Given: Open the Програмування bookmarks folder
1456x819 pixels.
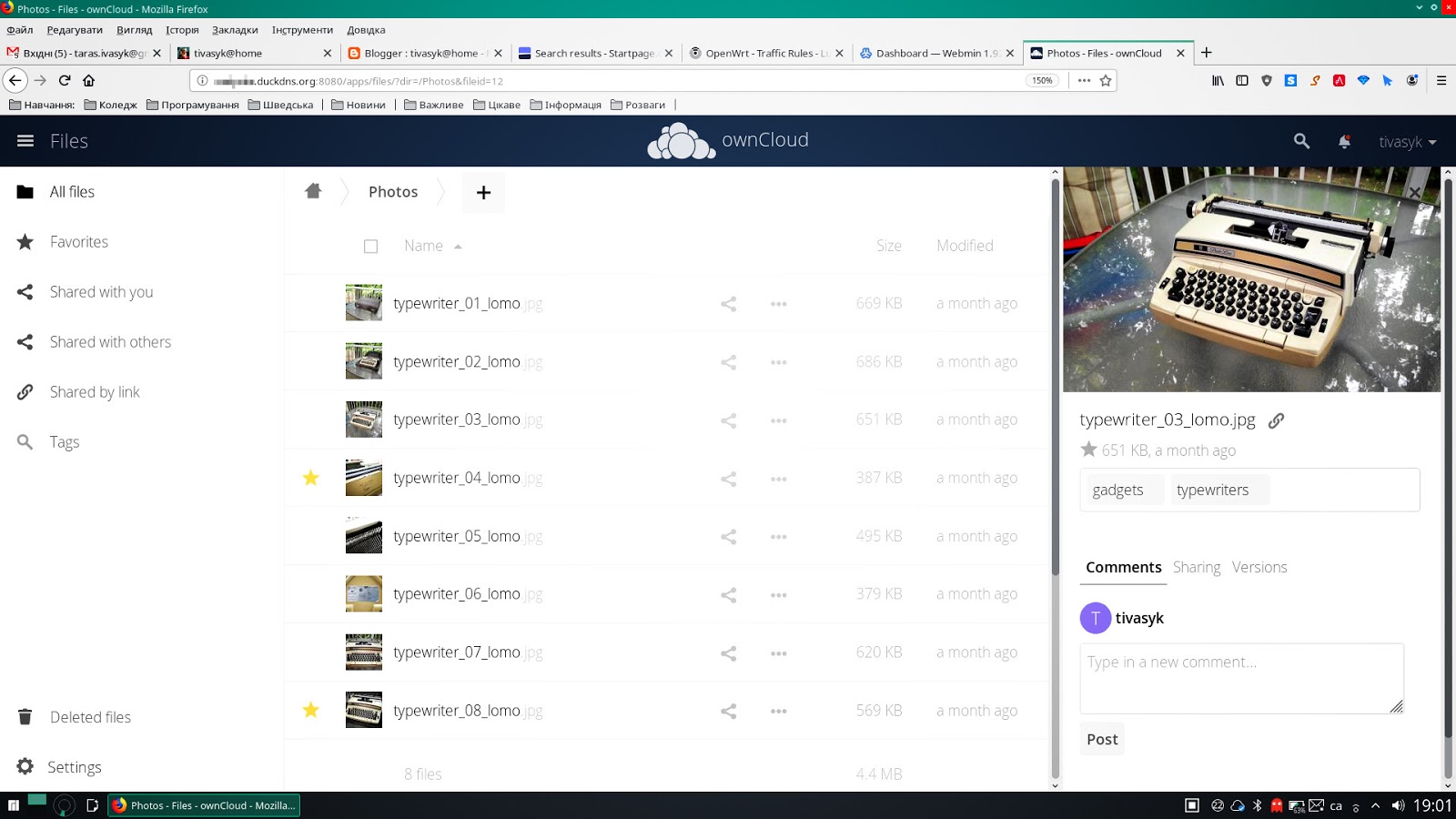Looking at the screenshot, I should (193, 105).
